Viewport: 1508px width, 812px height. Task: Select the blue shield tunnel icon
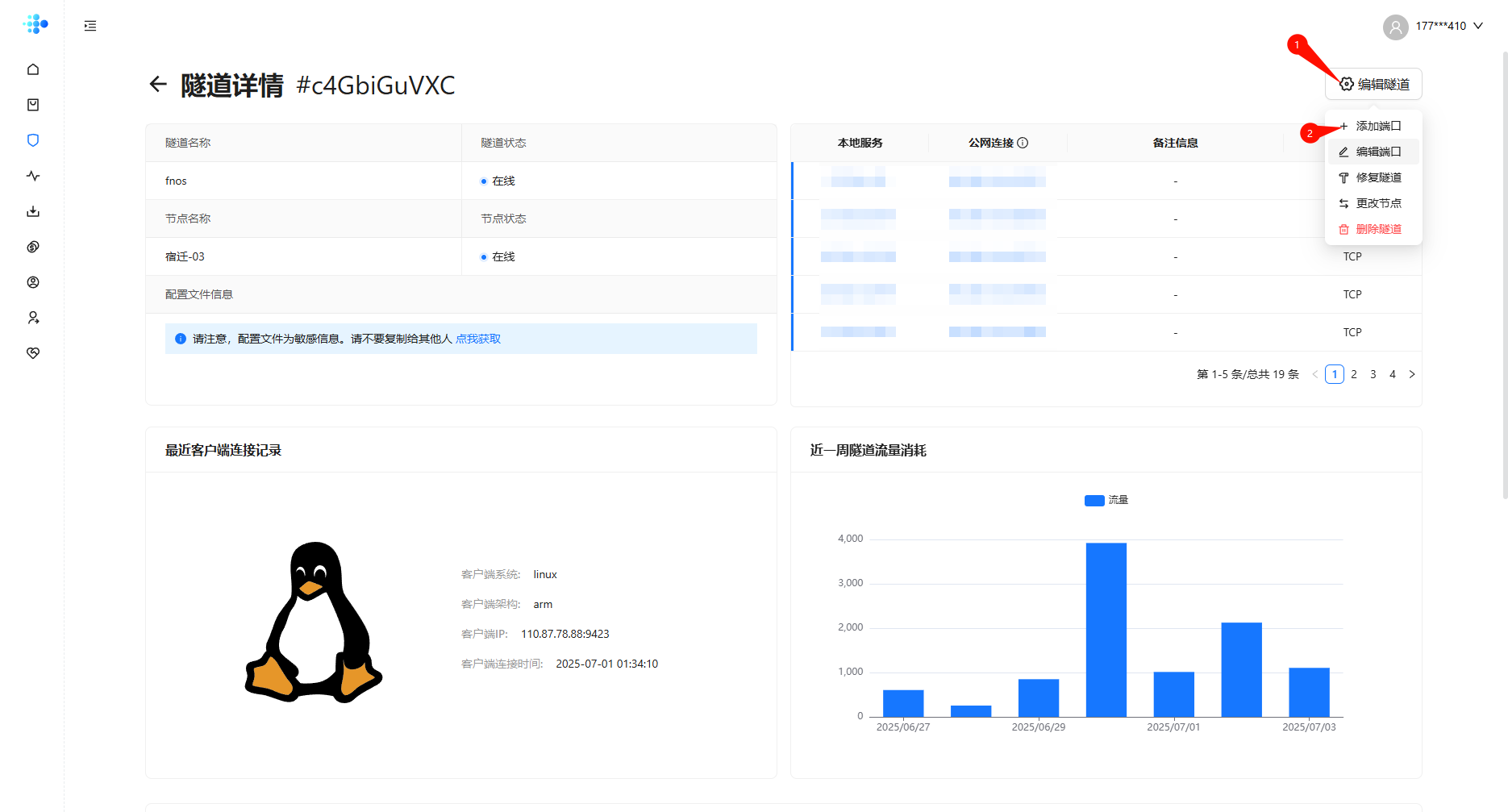point(33,140)
